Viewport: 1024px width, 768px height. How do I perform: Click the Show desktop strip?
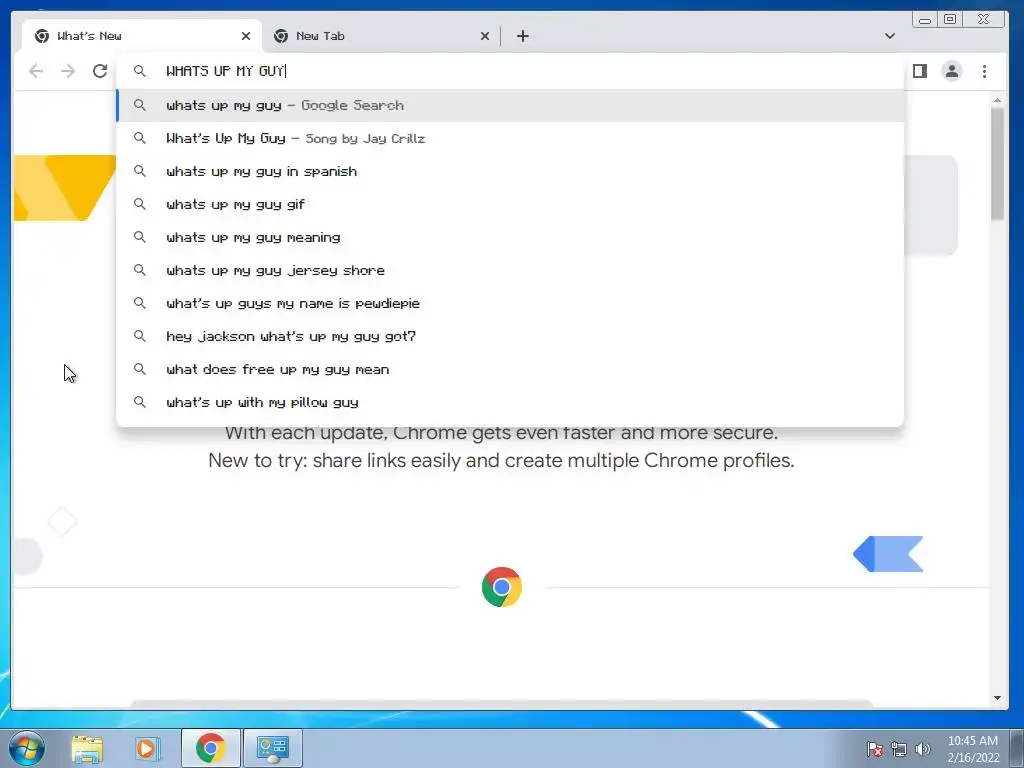click(x=1017, y=748)
